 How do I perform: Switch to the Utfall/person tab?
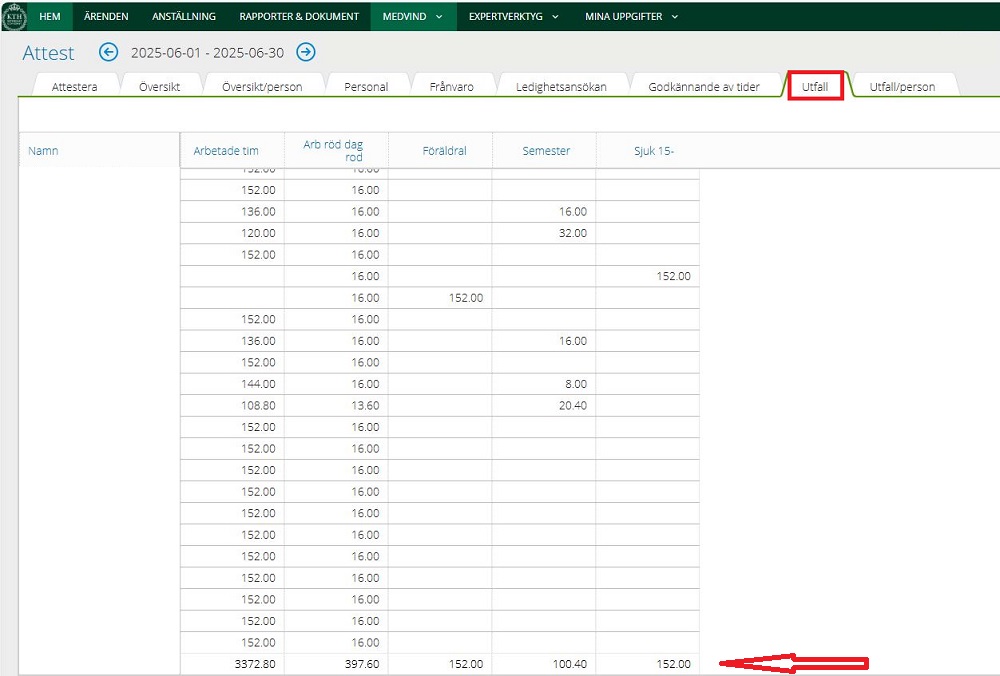[x=902, y=87]
